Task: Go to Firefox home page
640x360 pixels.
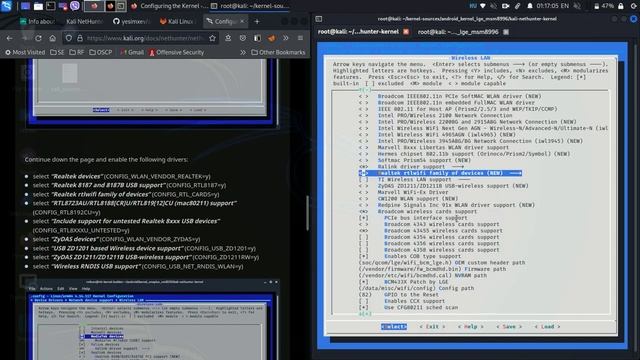Action: pyautogui.click(x=53, y=38)
